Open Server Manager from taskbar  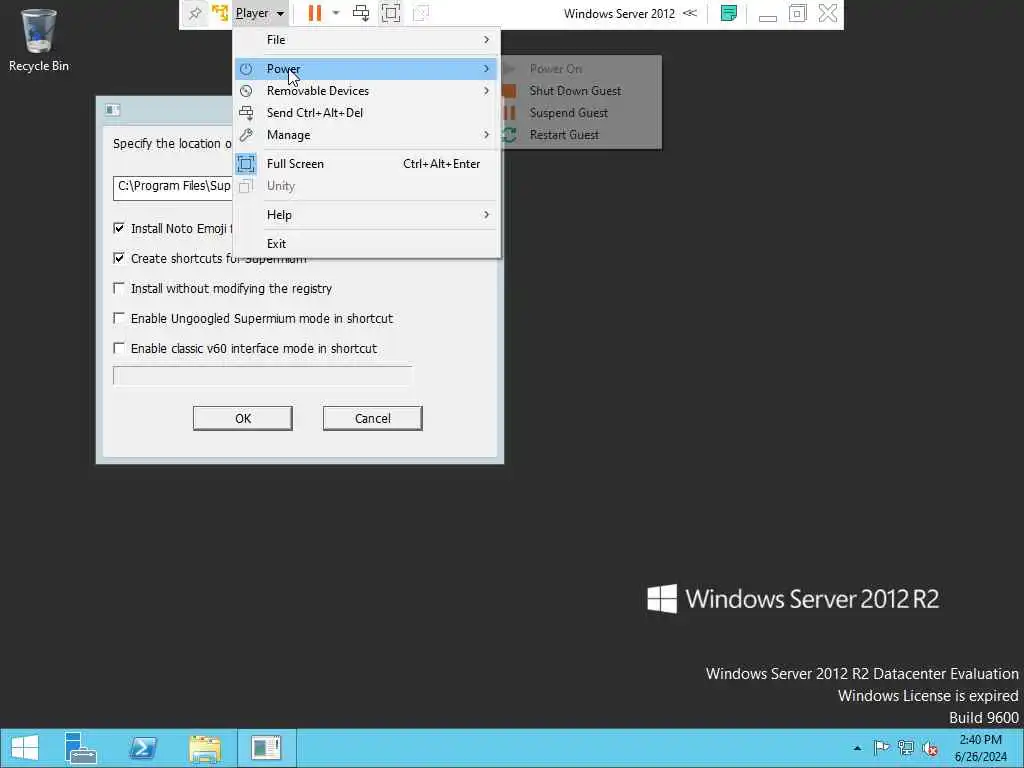point(81,748)
